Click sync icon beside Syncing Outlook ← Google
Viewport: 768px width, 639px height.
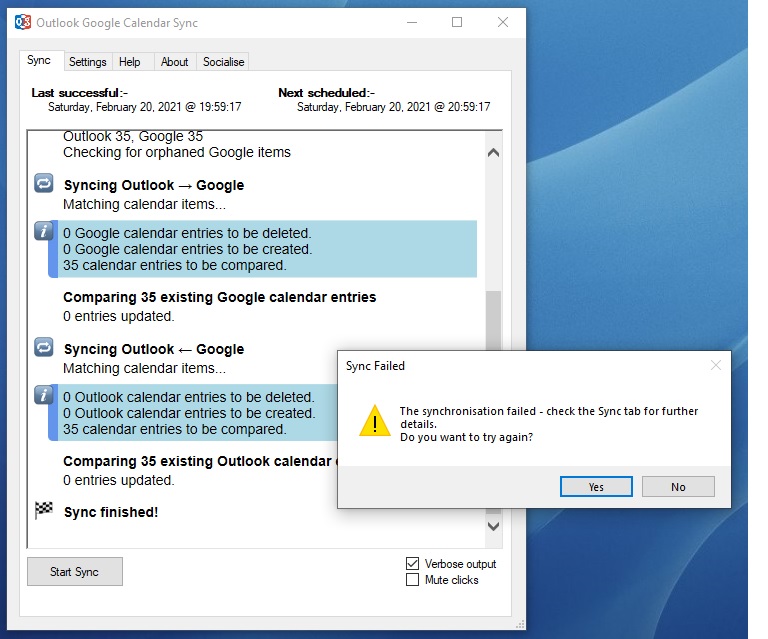pos(44,348)
